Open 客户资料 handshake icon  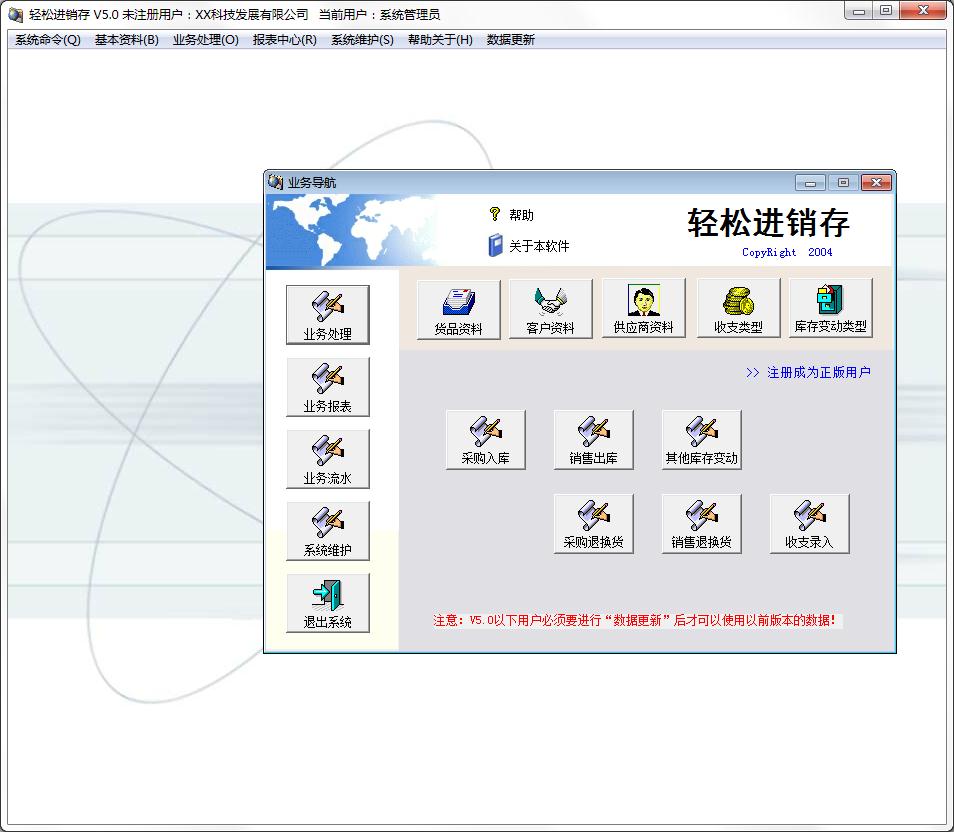pos(551,300)
